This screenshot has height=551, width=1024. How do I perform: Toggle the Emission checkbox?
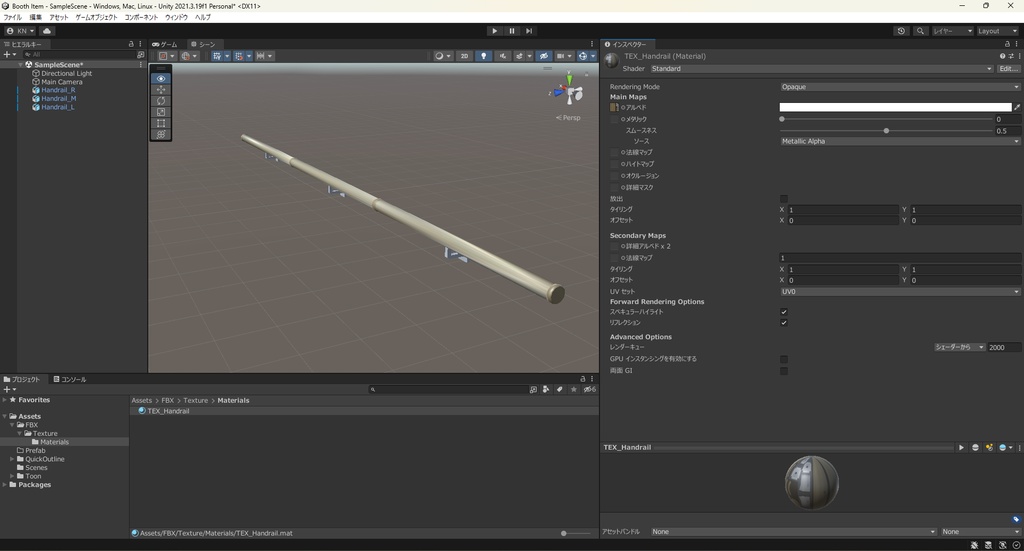784,198
